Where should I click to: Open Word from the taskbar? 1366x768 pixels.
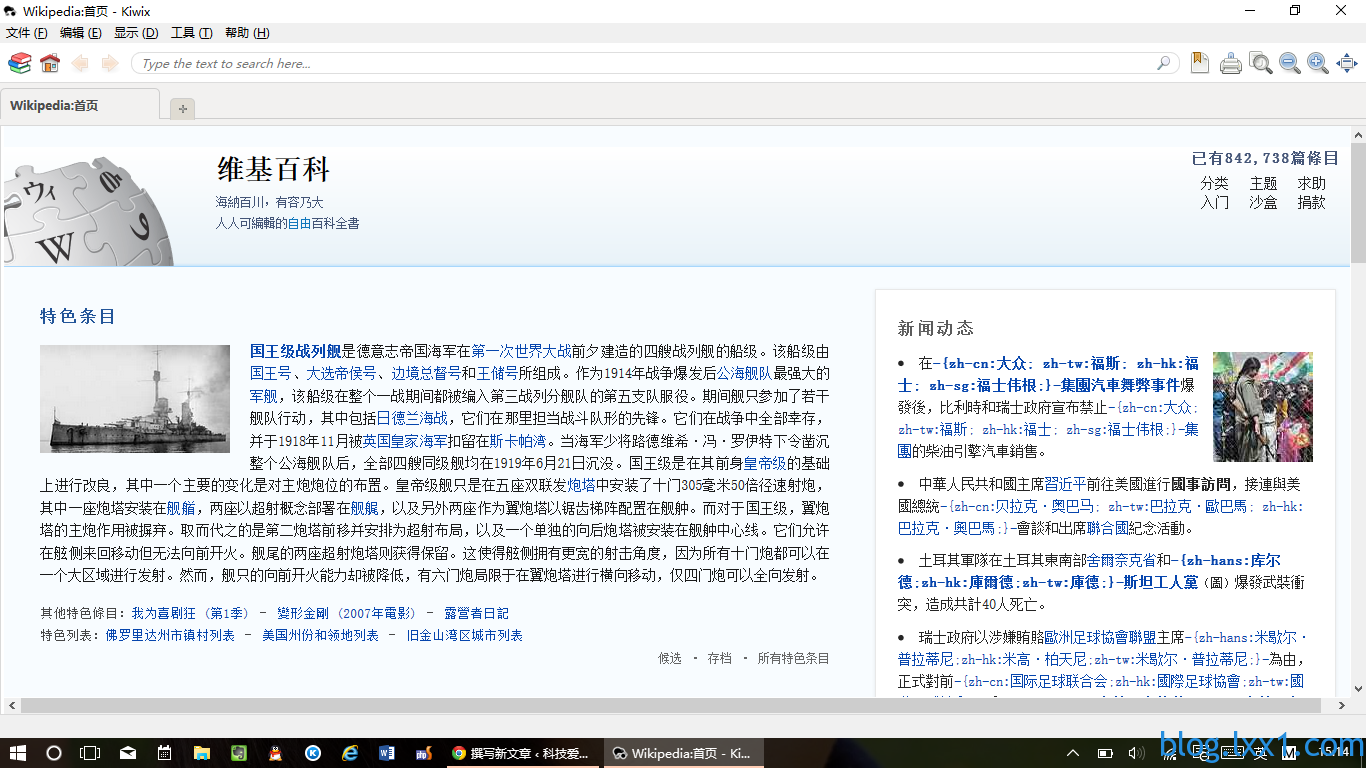click(x=387, y=753)
